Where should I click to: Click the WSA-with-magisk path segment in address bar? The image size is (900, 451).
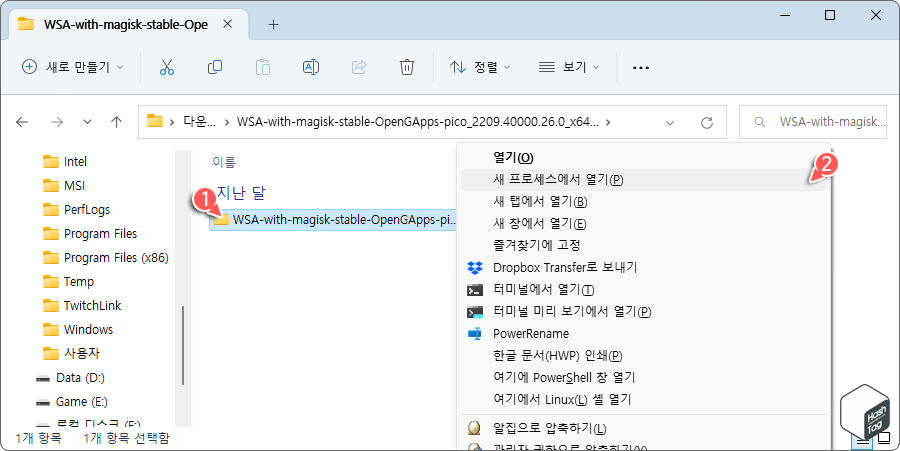418,122
